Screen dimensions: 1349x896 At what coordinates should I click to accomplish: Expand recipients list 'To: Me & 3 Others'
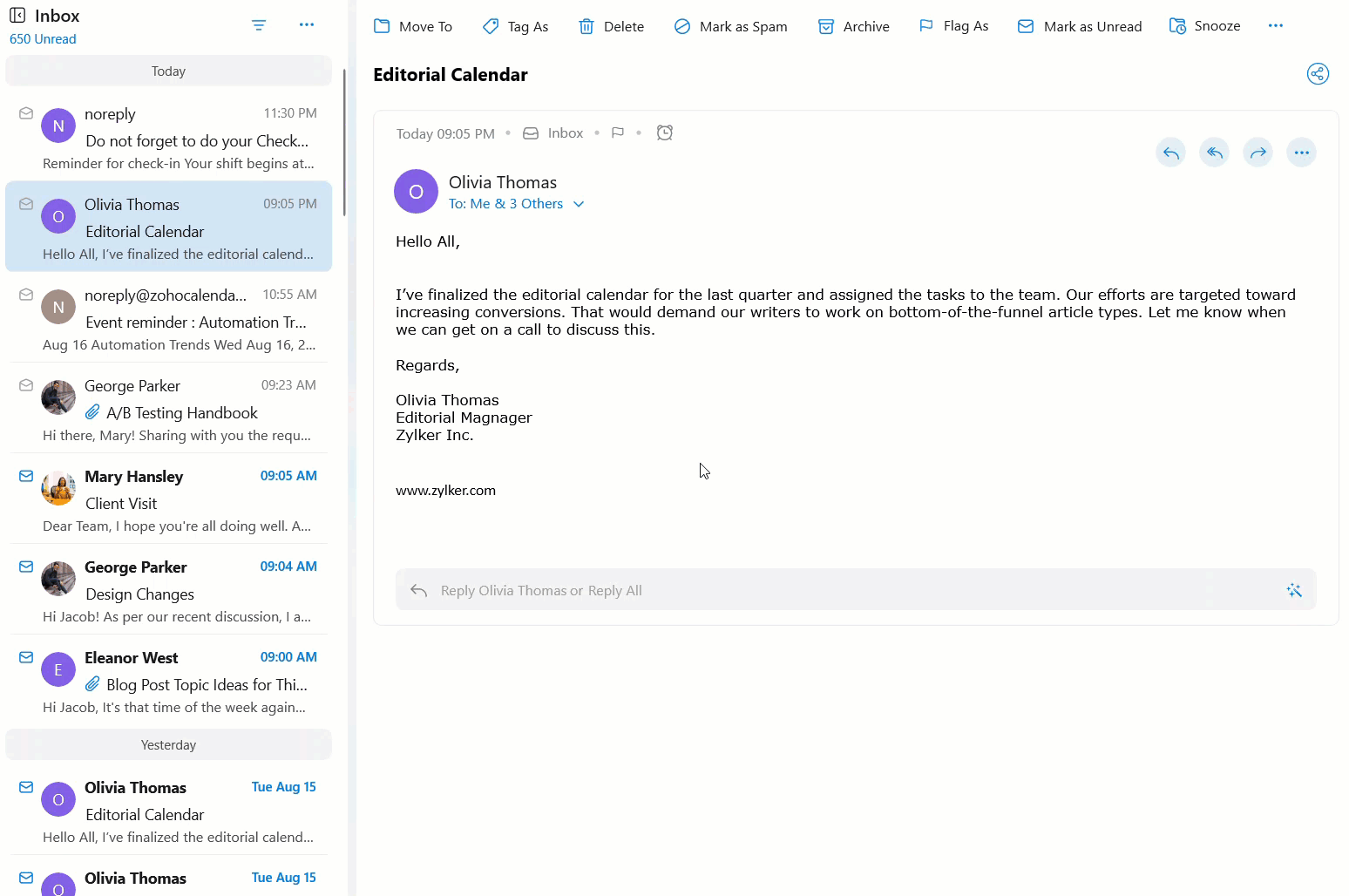click(x=517, y=204)
